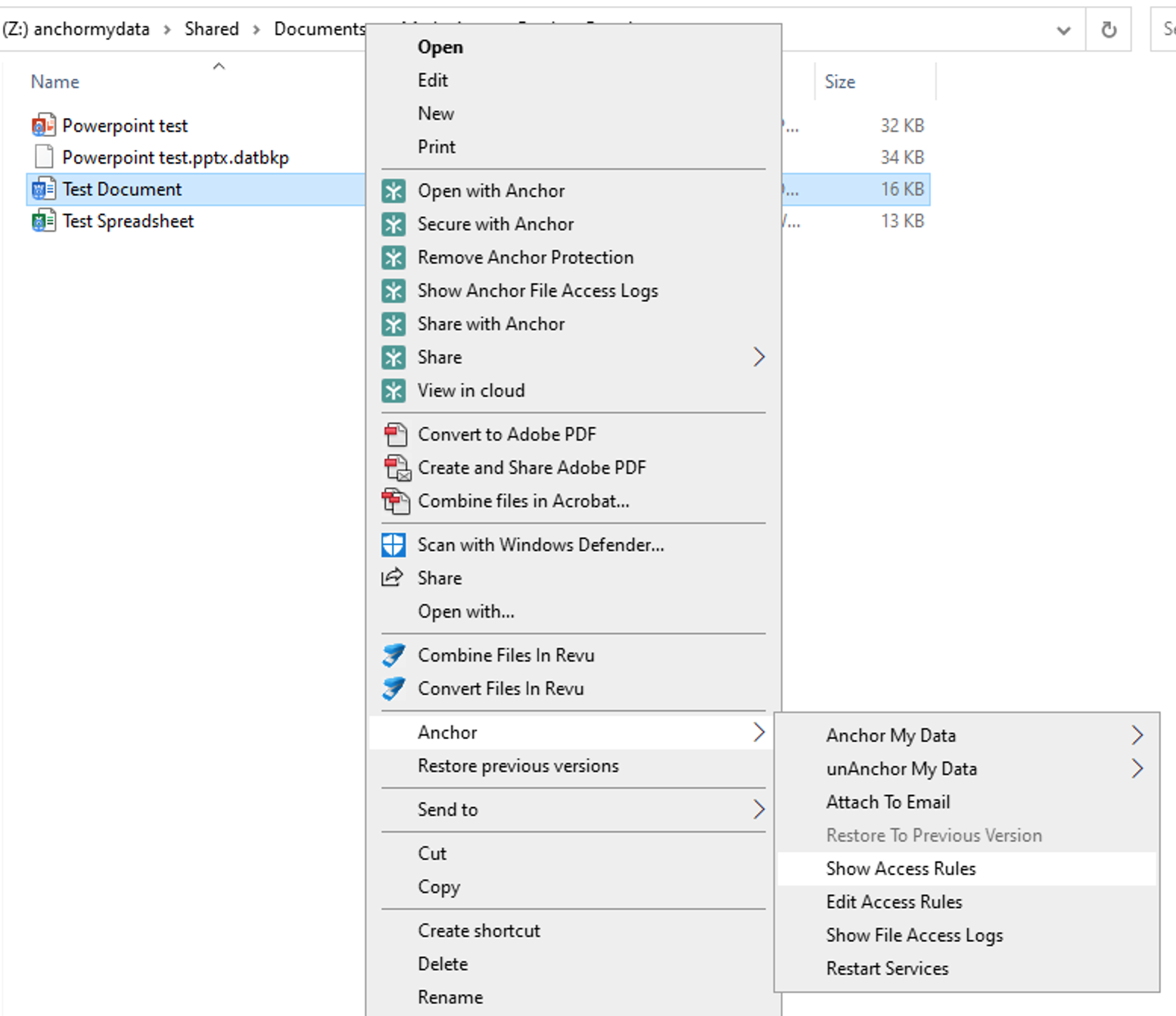Click the Adobe PDF icon beside Convert to Adobe PDF

pyautogui.click(x=395, y=435)
